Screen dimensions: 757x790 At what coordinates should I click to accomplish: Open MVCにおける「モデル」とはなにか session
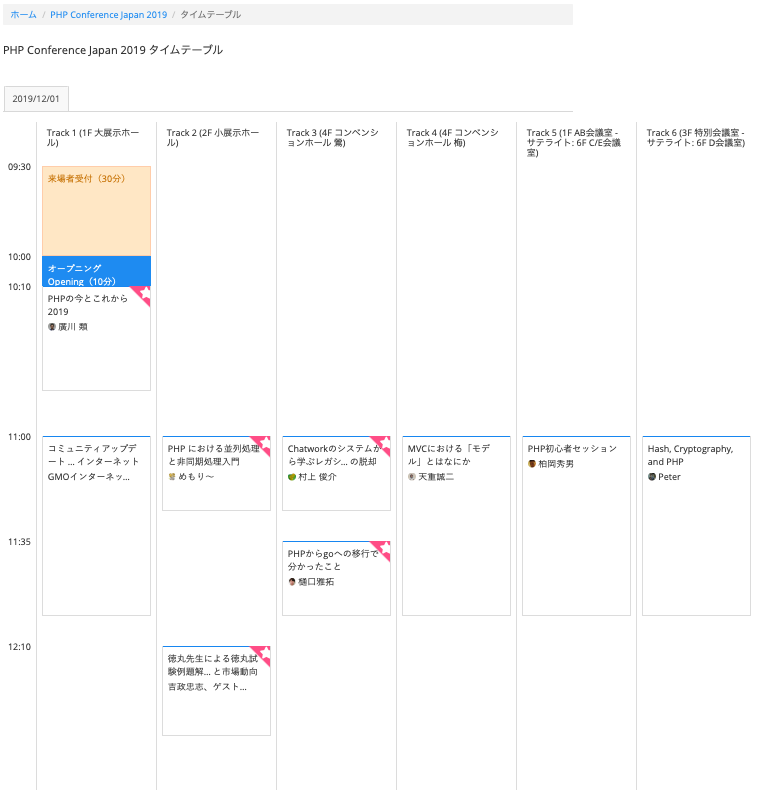click(x=456, y=525)
